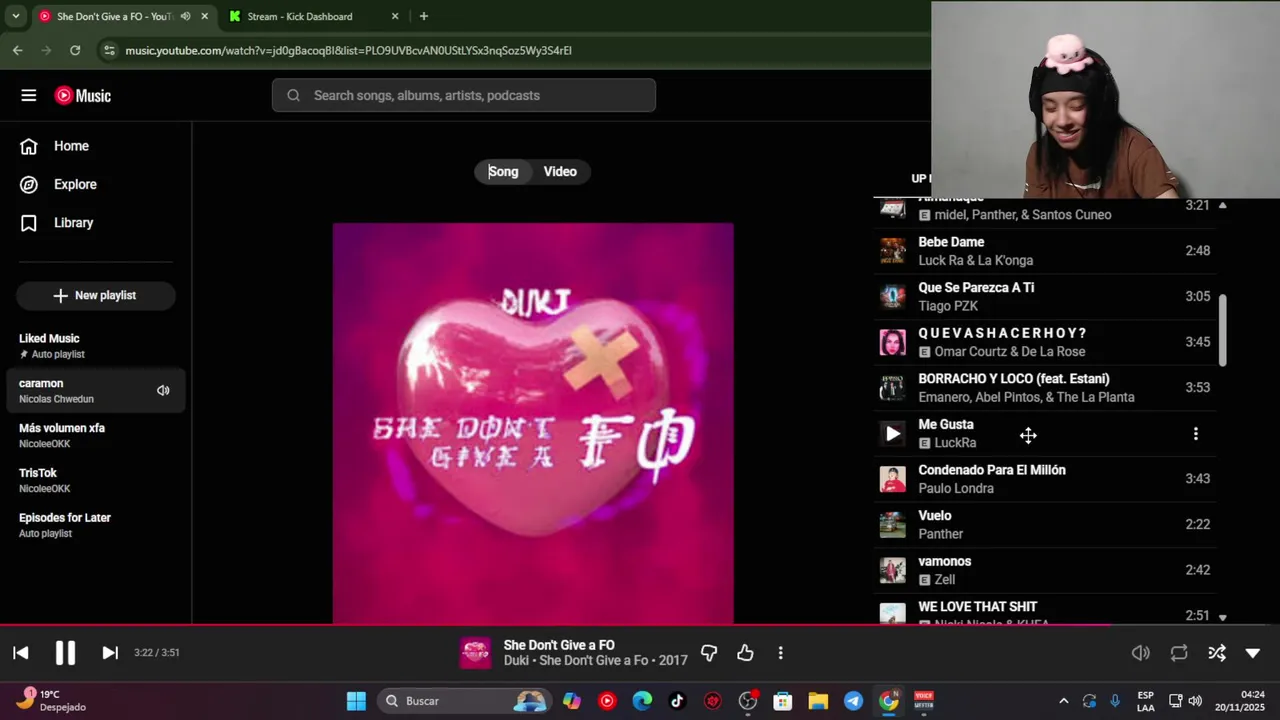Viewport: 1280px width, 720px height.
Task: Click the song progress bar
Action: click(x=640, y=625)
